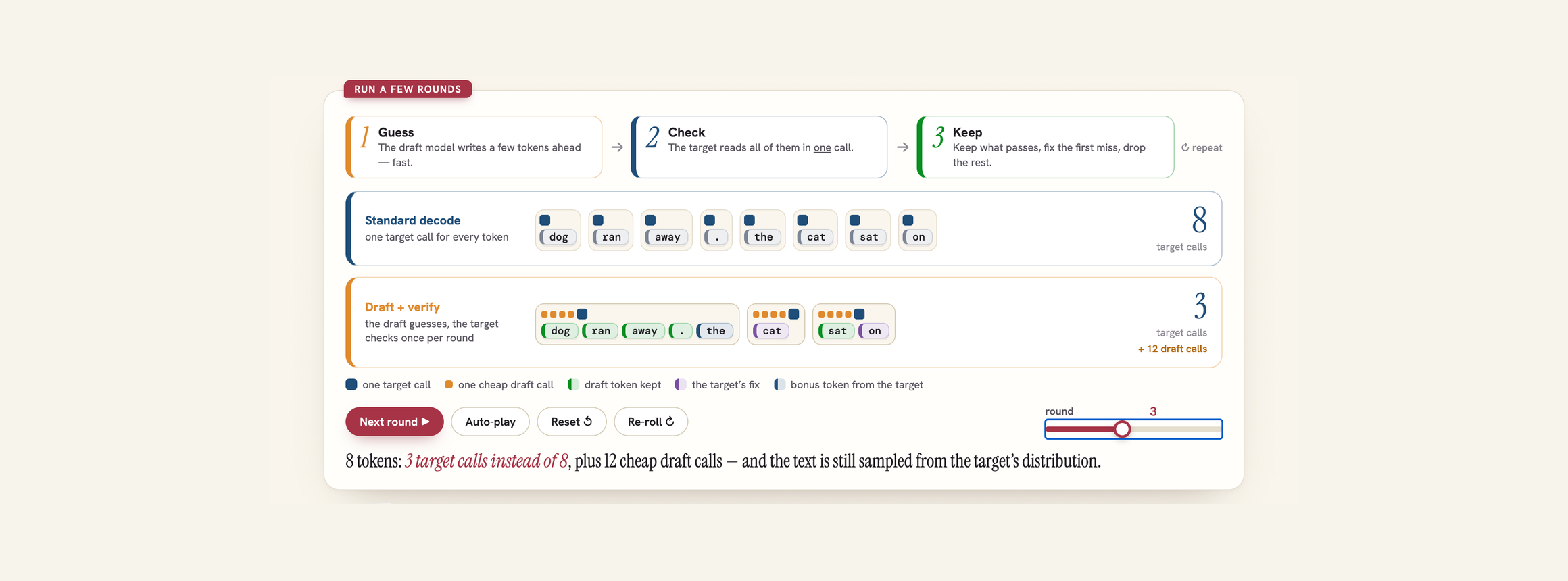Click the blue target-call square above 'dog' in Standard decode
The image size is (1568, 581).
coord(545,220)
